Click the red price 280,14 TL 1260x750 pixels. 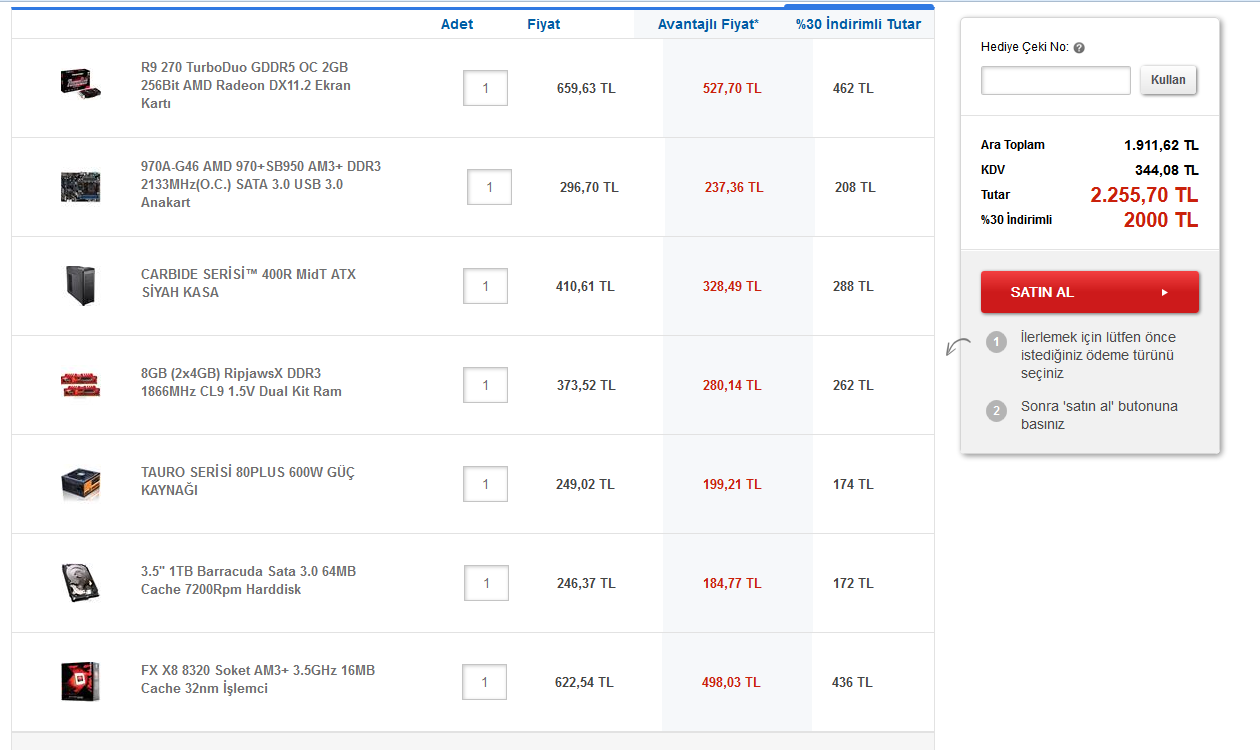(732, 385)
